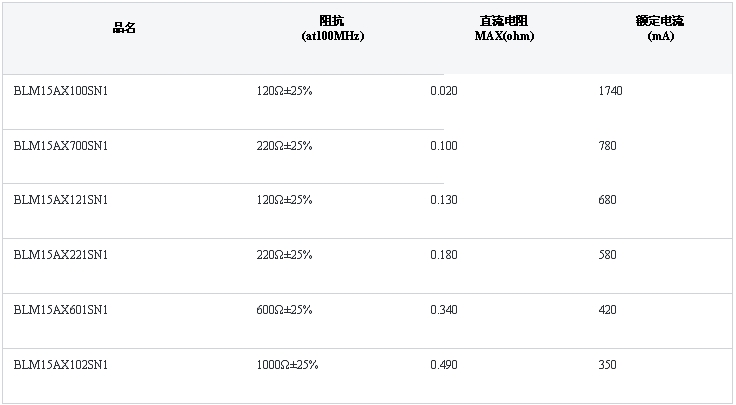Click the BLM15AX121SN1 part entry
The width and height of the screenshot is (736, 405).
click(61, 200)
